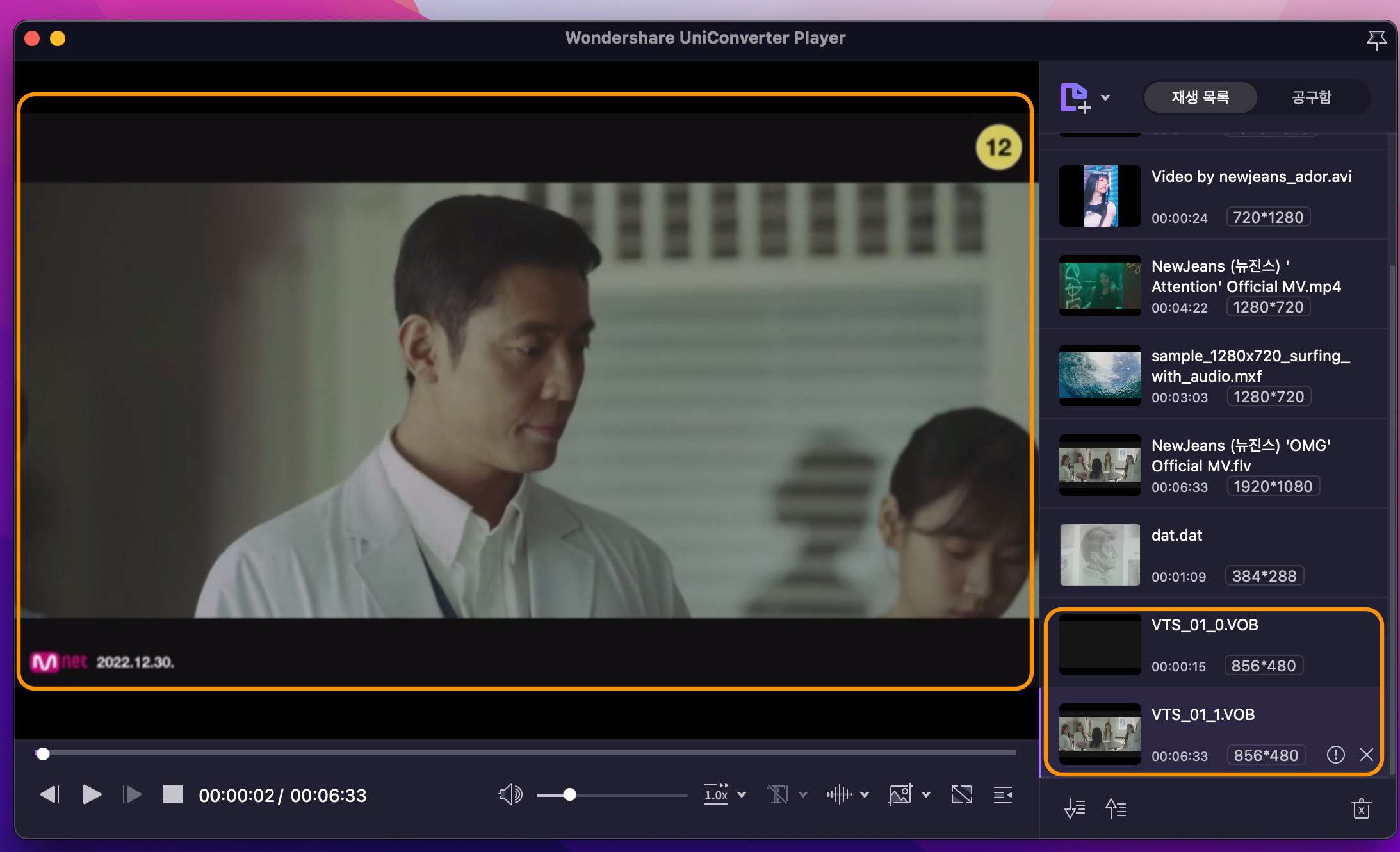Select the surfing mxf thumbnail
The image size is (1400, 852).
1100,375
